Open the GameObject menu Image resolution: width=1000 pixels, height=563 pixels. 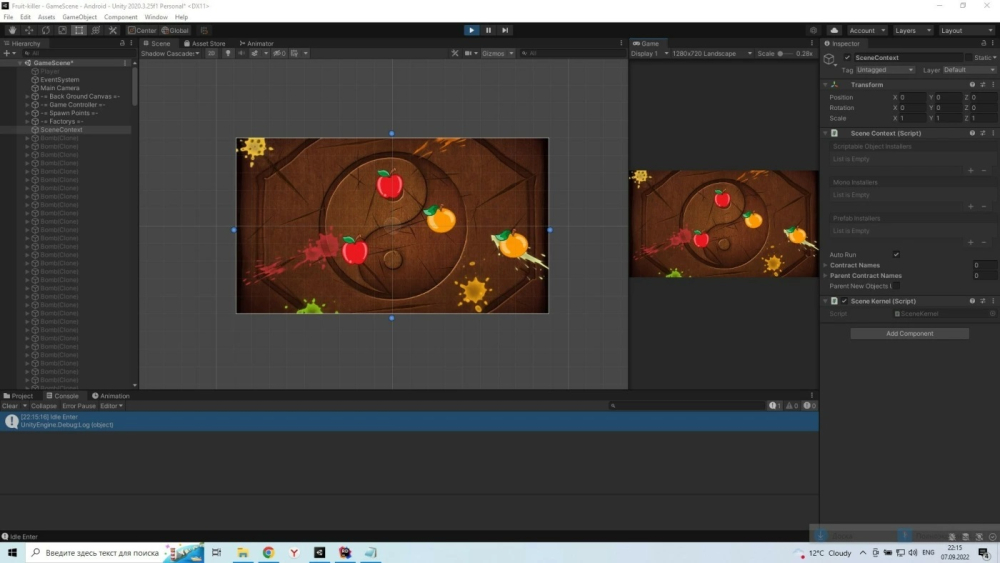point(79,17)
